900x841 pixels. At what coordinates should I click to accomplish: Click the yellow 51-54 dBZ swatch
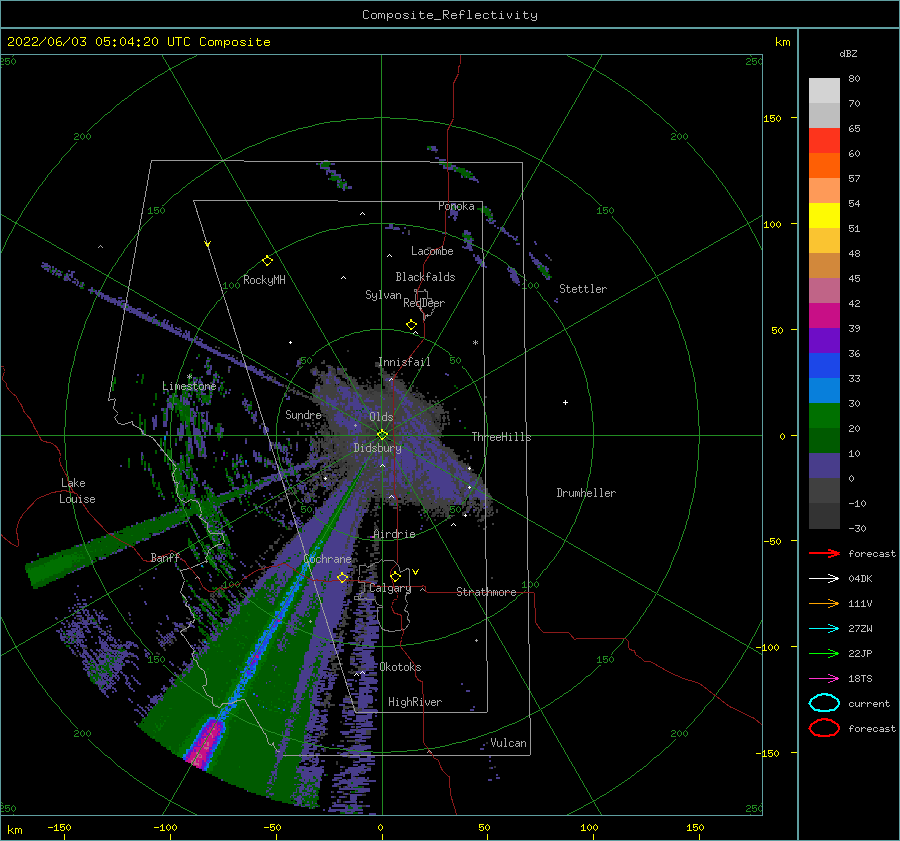tap(824, 216)
